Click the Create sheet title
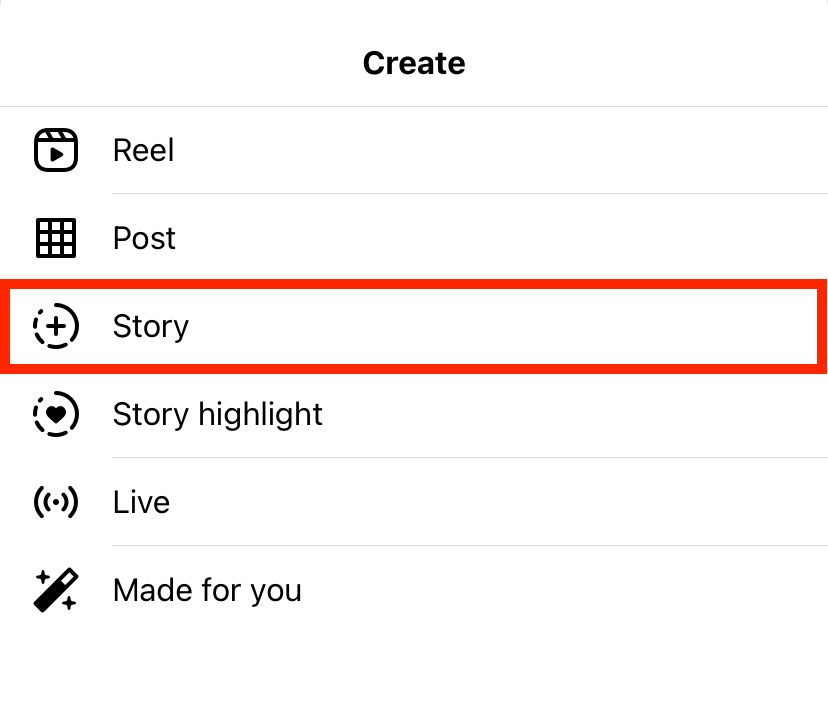Viewport: 828px width, 720px height. [x=414, y=63]
